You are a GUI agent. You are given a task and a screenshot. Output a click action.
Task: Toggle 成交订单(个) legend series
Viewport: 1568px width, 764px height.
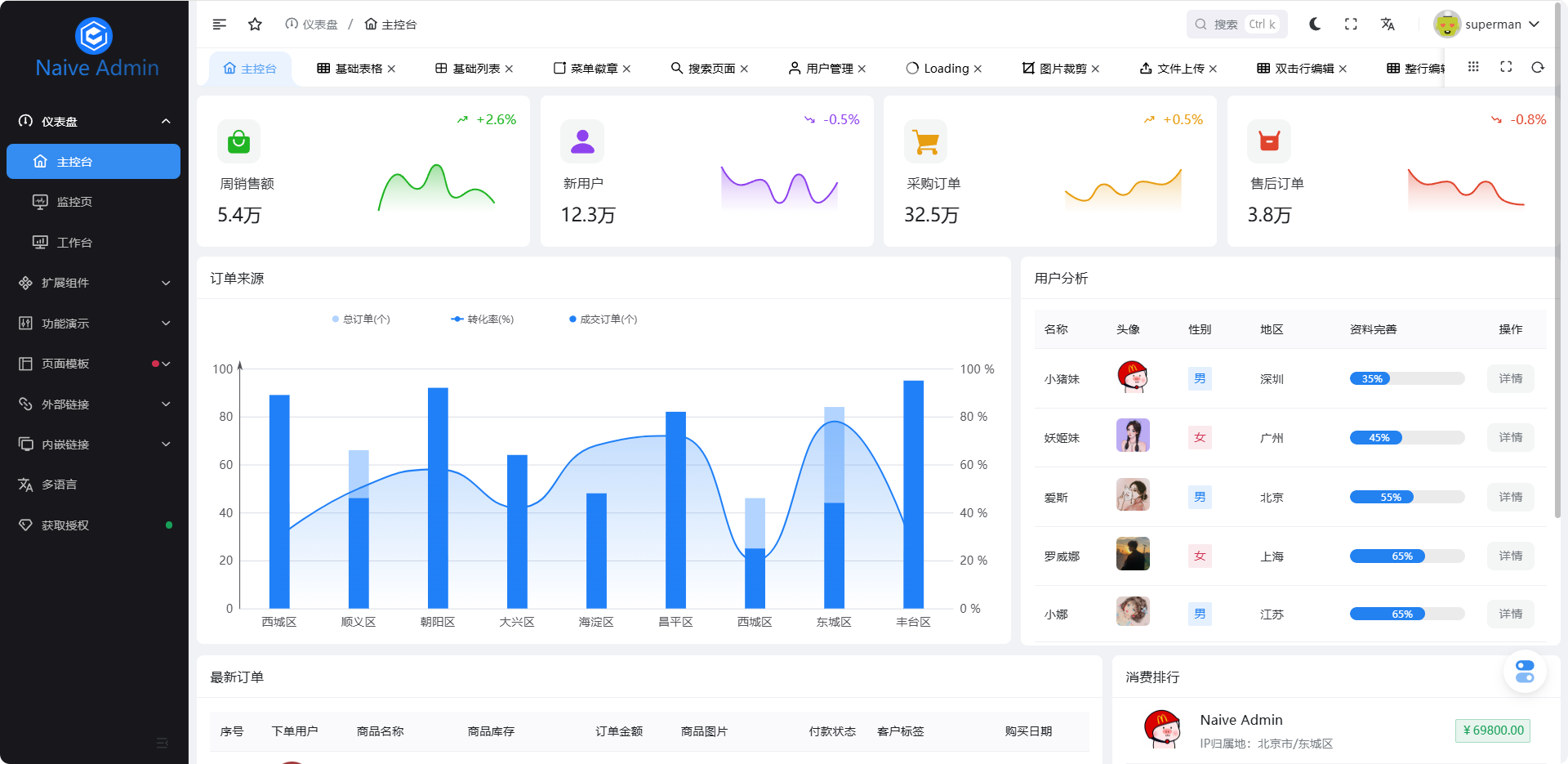tap(603, 319)
